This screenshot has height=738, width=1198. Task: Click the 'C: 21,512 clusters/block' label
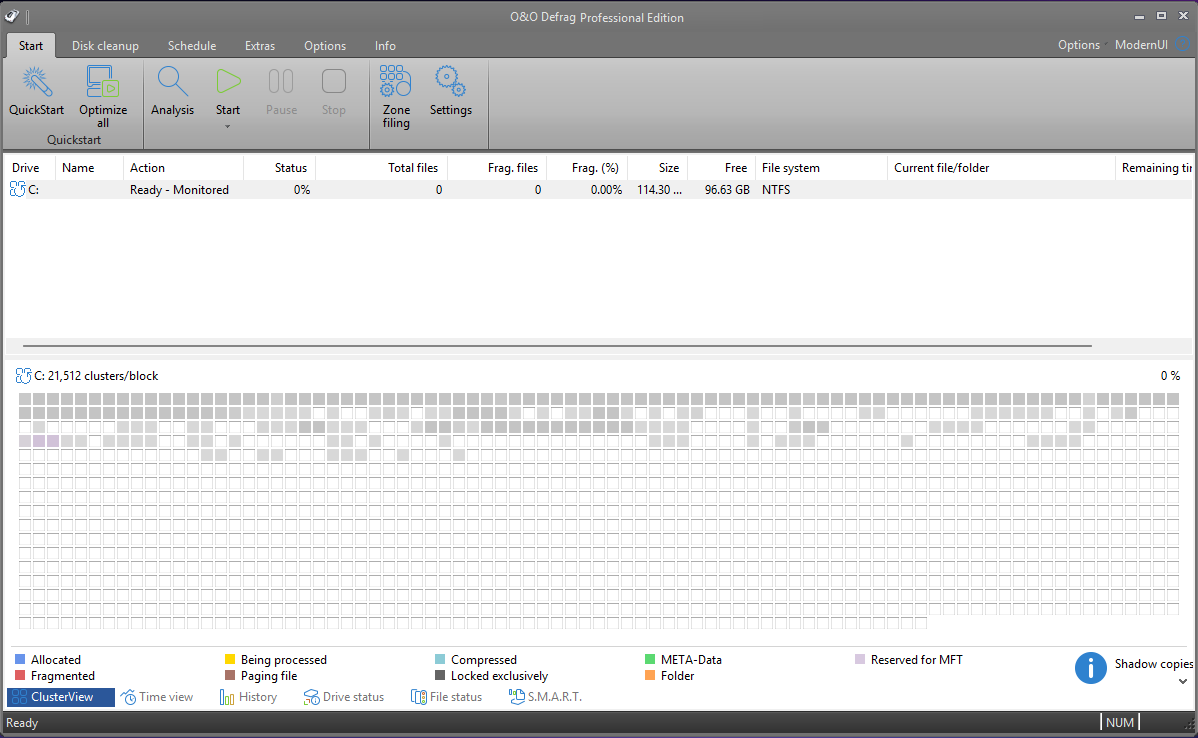point(96,376)
